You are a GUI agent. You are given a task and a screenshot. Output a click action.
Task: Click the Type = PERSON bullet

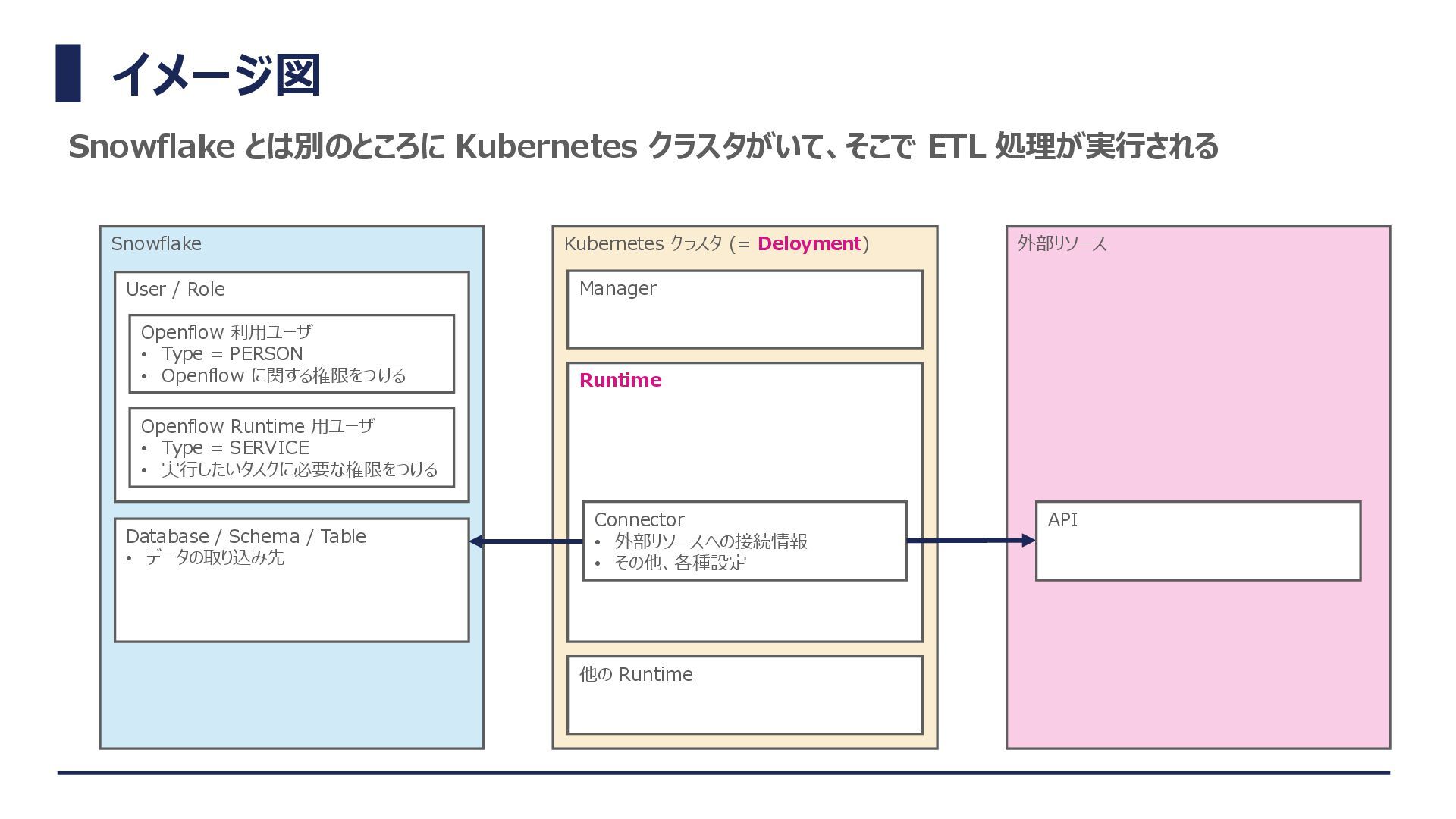[231, 354]
